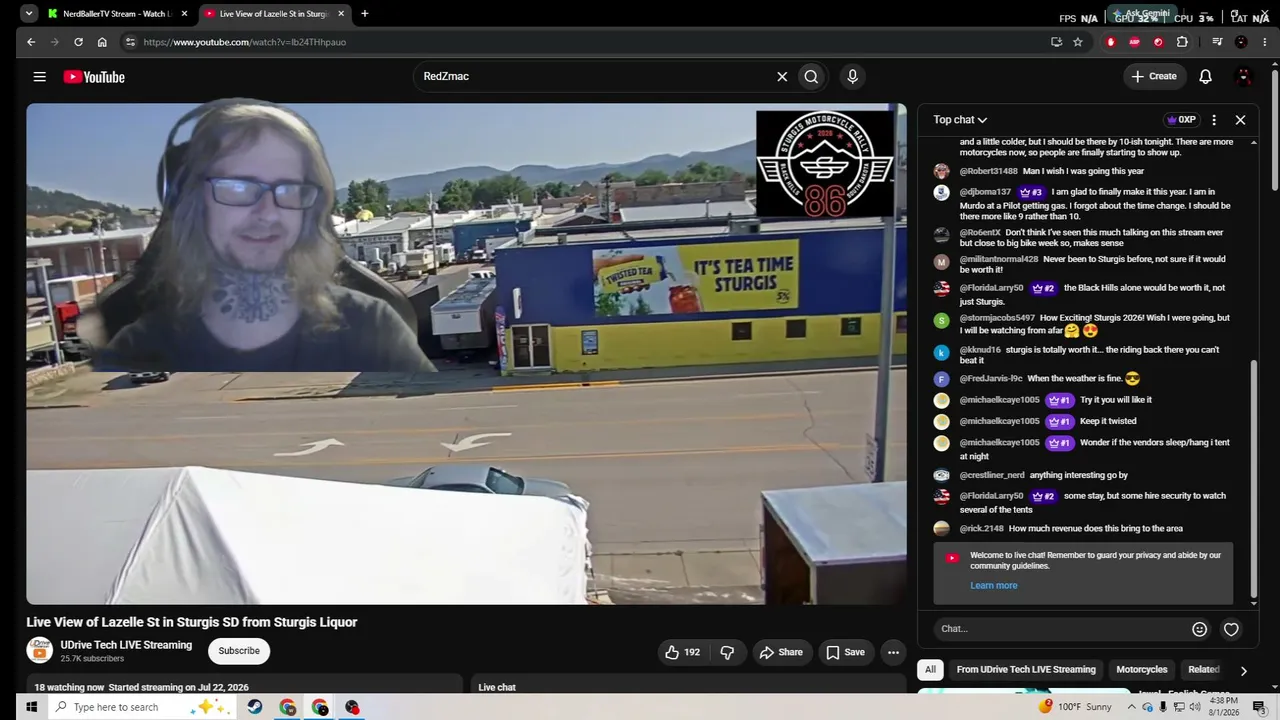1280x720 pixels.
Task: Open the Windows notification center
Action: [x=1259, y=707]
